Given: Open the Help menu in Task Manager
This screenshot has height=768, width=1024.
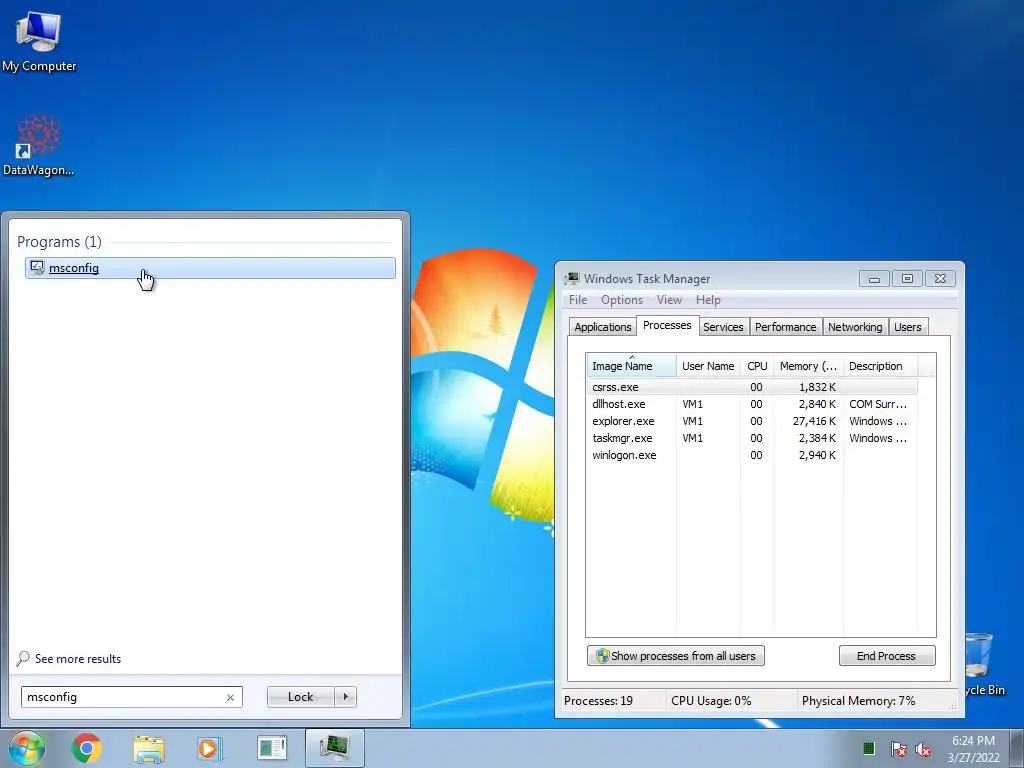Looking at the screenshot, I should tap(708, 300).
